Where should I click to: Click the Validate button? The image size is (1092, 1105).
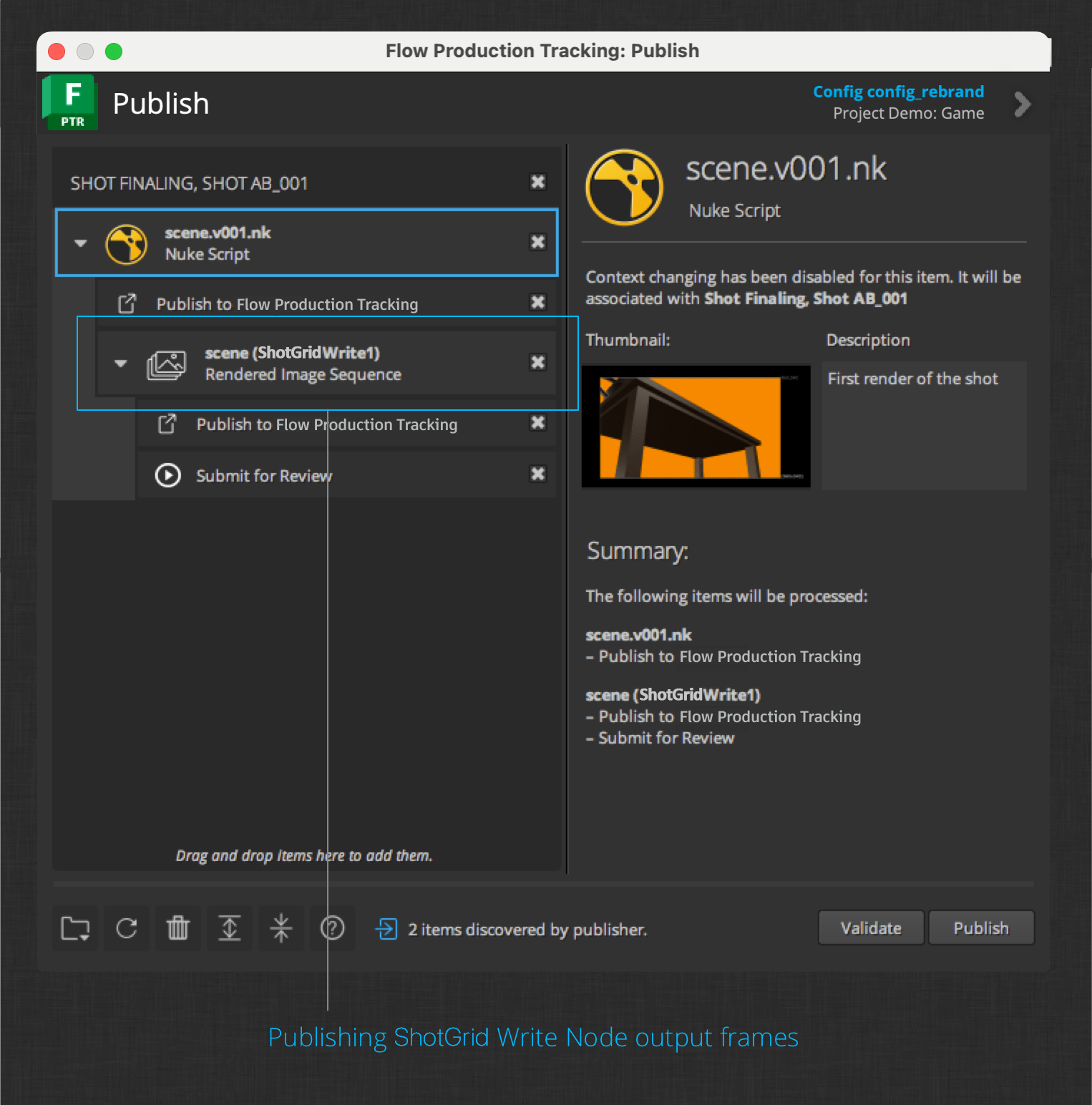pyautogui.click(x=871, y=928)
